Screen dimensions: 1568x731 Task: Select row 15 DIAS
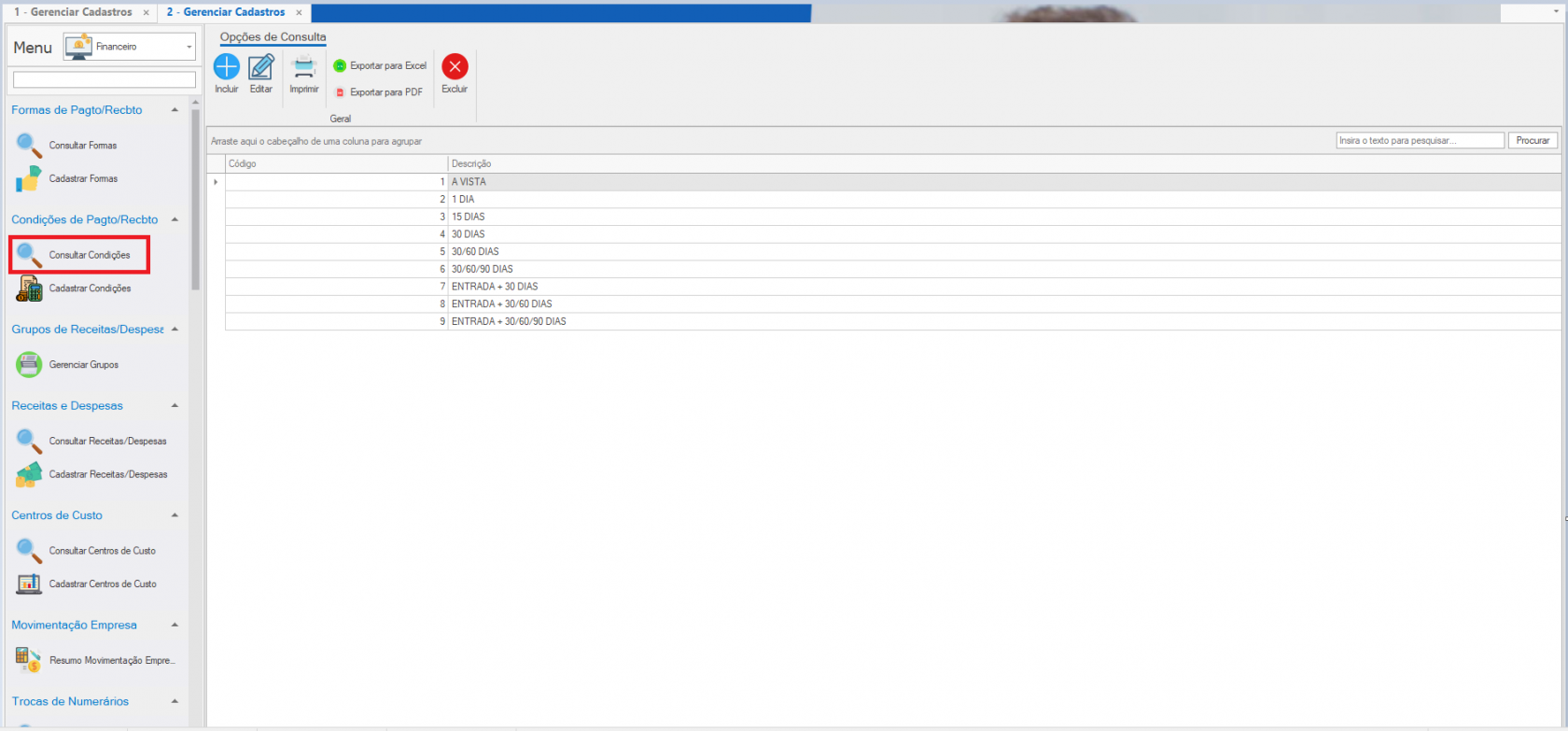[892, 217]
